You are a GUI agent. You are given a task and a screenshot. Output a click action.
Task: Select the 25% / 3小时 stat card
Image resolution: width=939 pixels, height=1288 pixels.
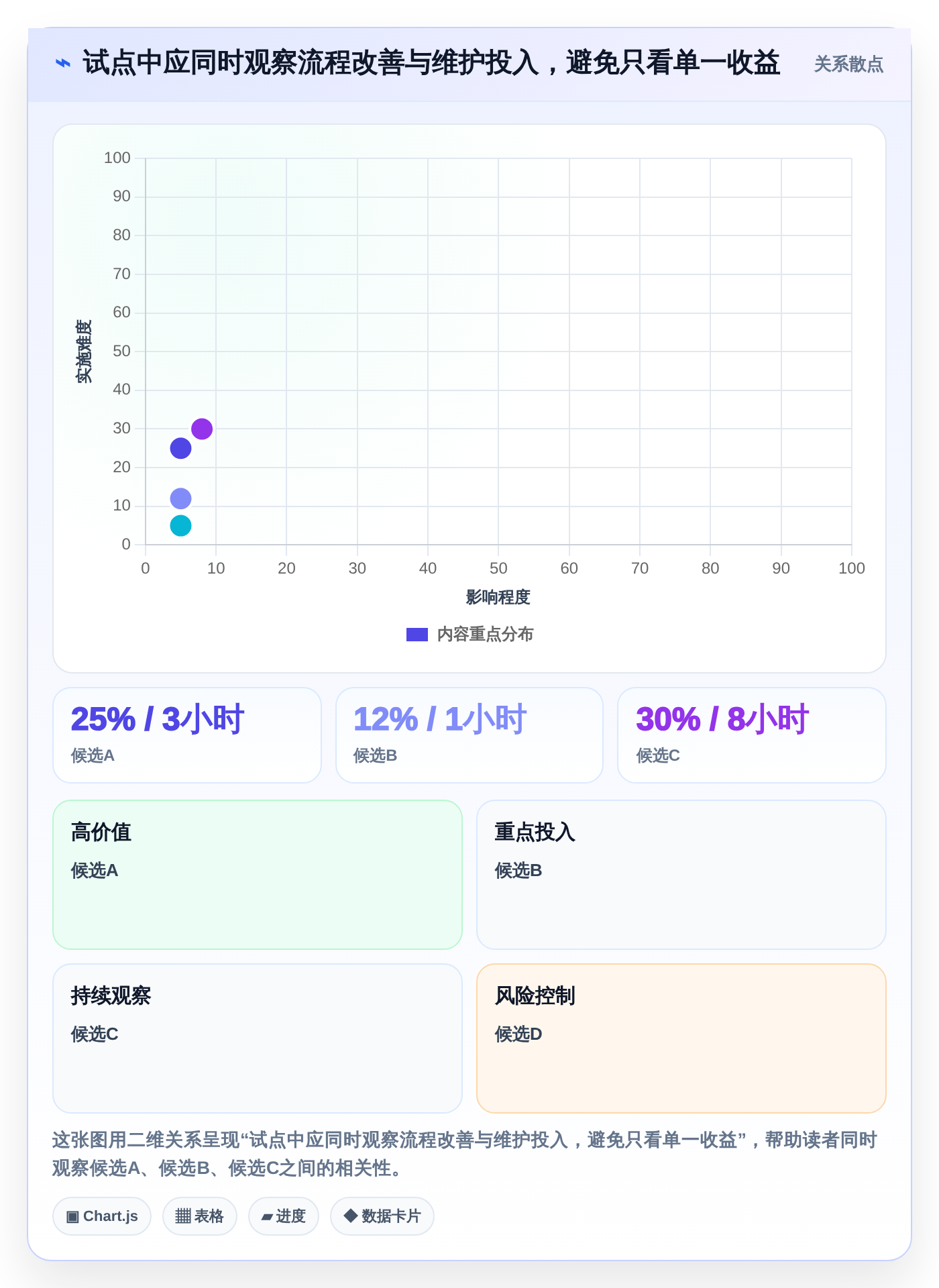(x=187, y=735)
